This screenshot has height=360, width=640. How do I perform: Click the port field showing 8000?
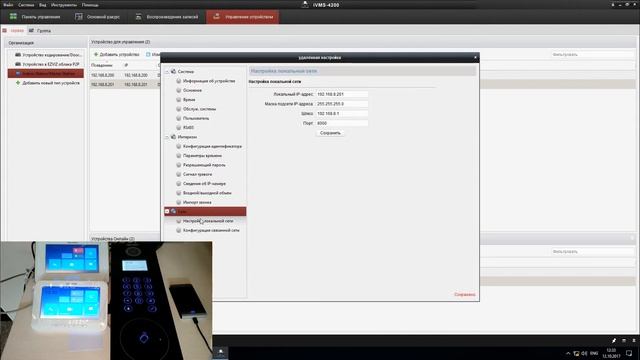click(342, 123)
